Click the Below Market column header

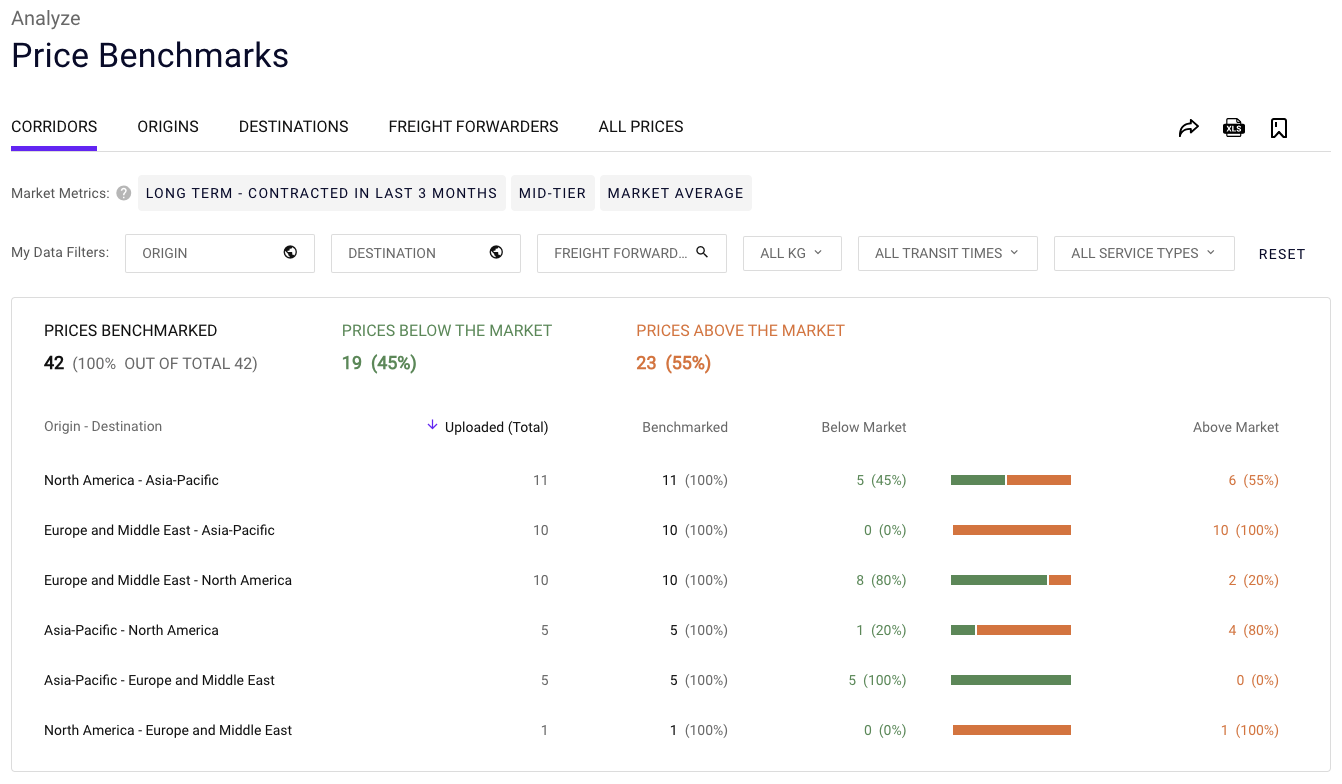pos(864,427)
